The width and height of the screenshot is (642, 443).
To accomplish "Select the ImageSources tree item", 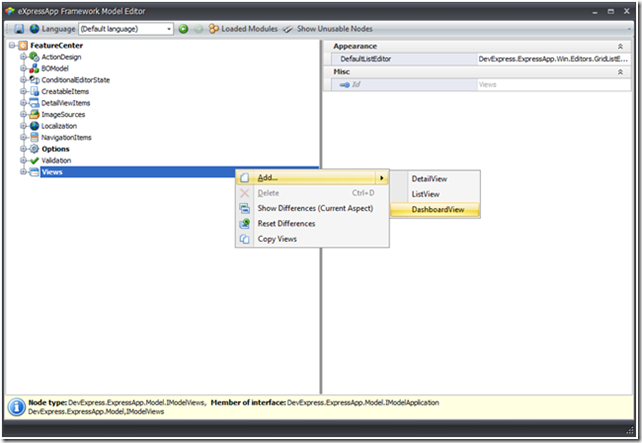I will pos(63,114).
